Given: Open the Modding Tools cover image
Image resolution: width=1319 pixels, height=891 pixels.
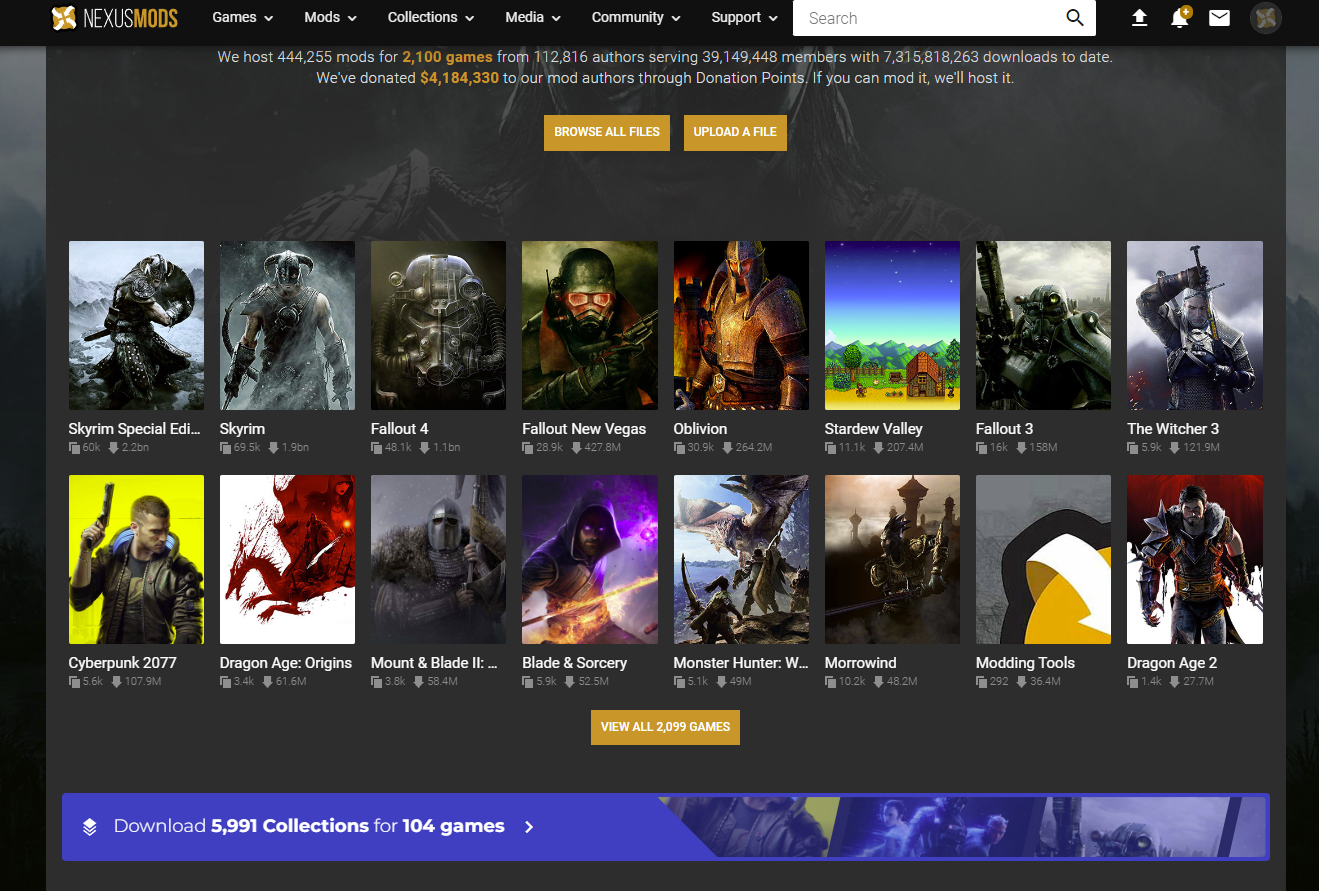Looking at the screenshot, I should tap(1043, 559).
